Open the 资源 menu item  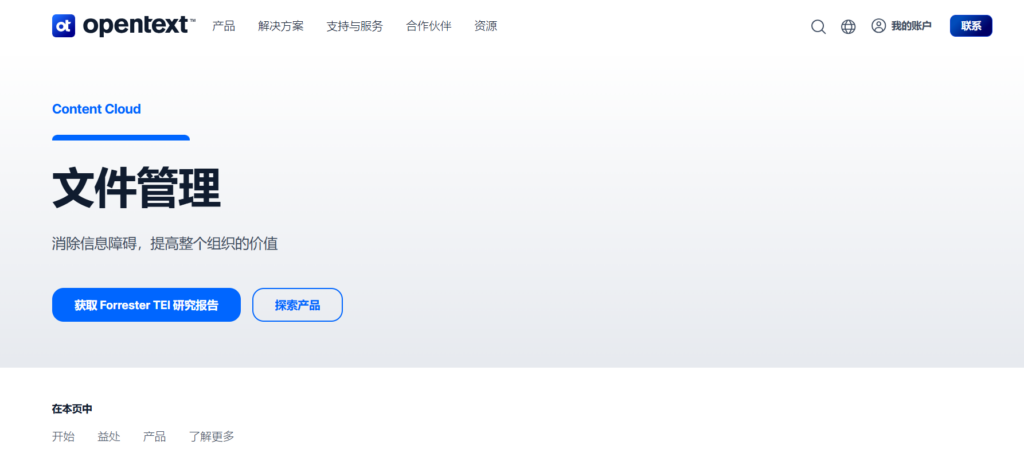(x=485, y=26)
